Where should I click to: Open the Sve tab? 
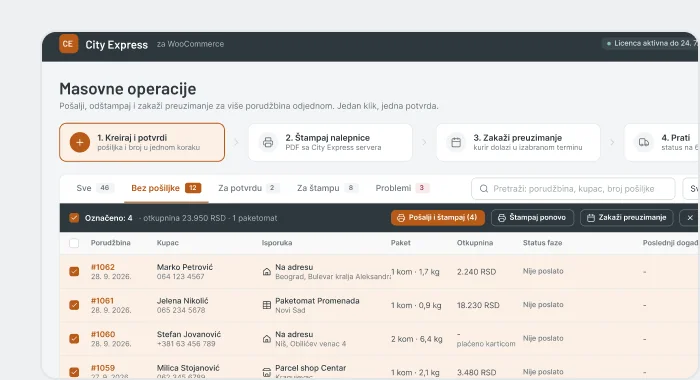95,188
